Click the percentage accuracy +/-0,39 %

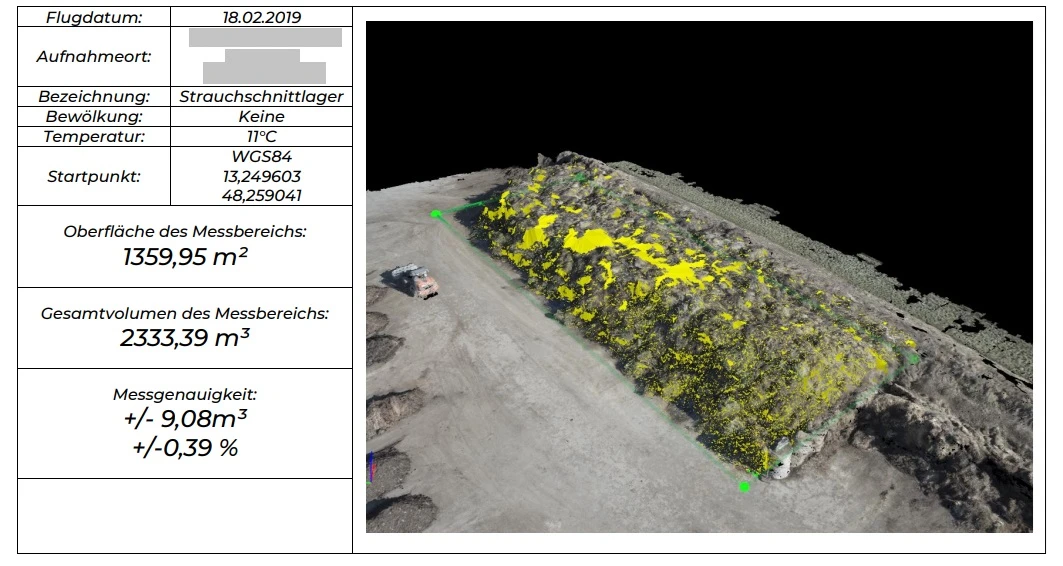coord(185,447)
